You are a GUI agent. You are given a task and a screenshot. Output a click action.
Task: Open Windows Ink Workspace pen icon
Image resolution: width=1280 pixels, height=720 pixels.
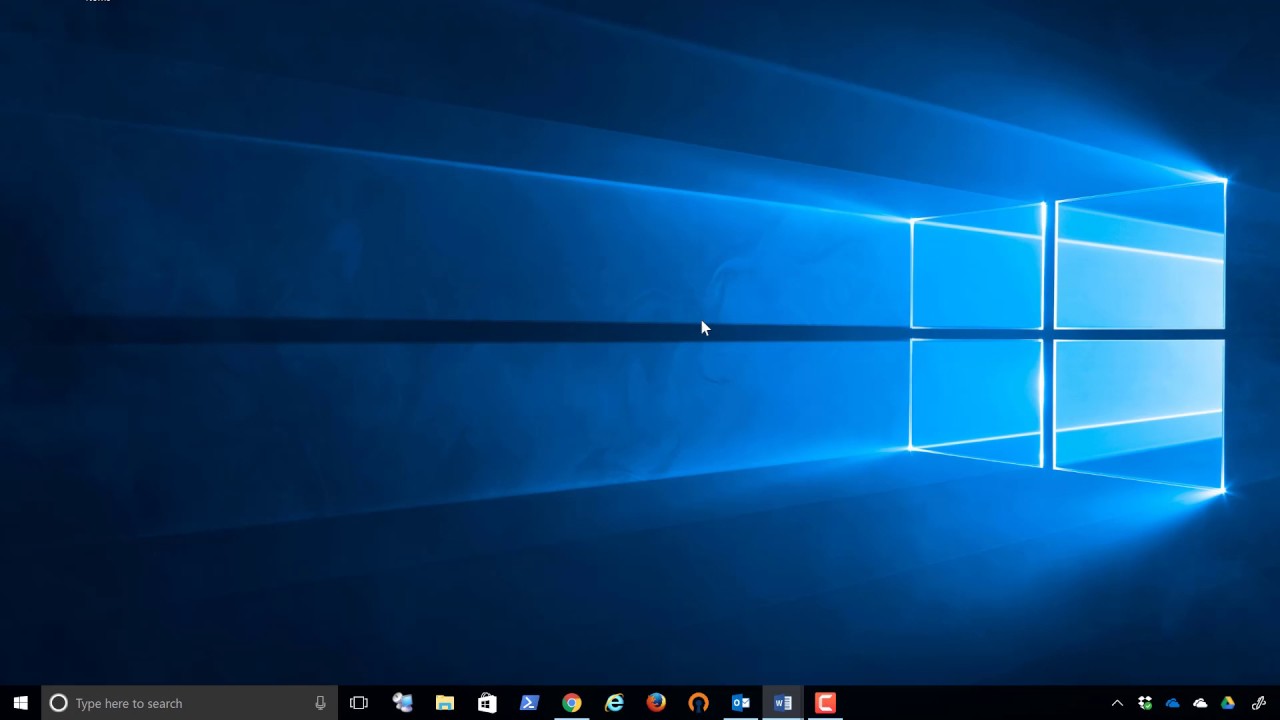click(x=1259, y=703)
